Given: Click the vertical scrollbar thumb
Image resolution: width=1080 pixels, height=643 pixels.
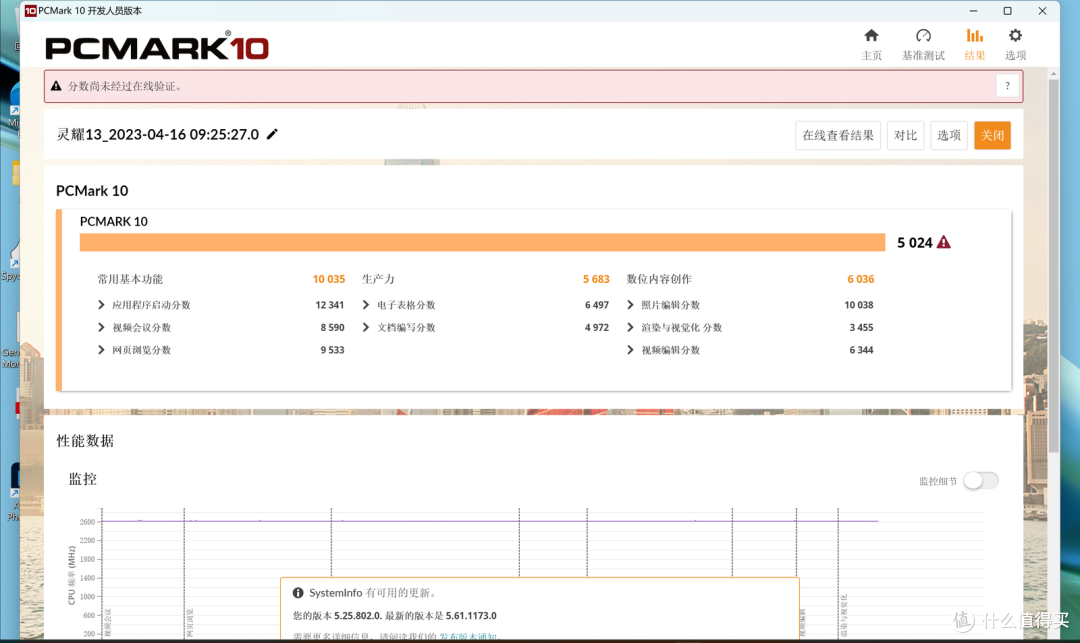Looking at the screenshot, I should [1054, 265].
